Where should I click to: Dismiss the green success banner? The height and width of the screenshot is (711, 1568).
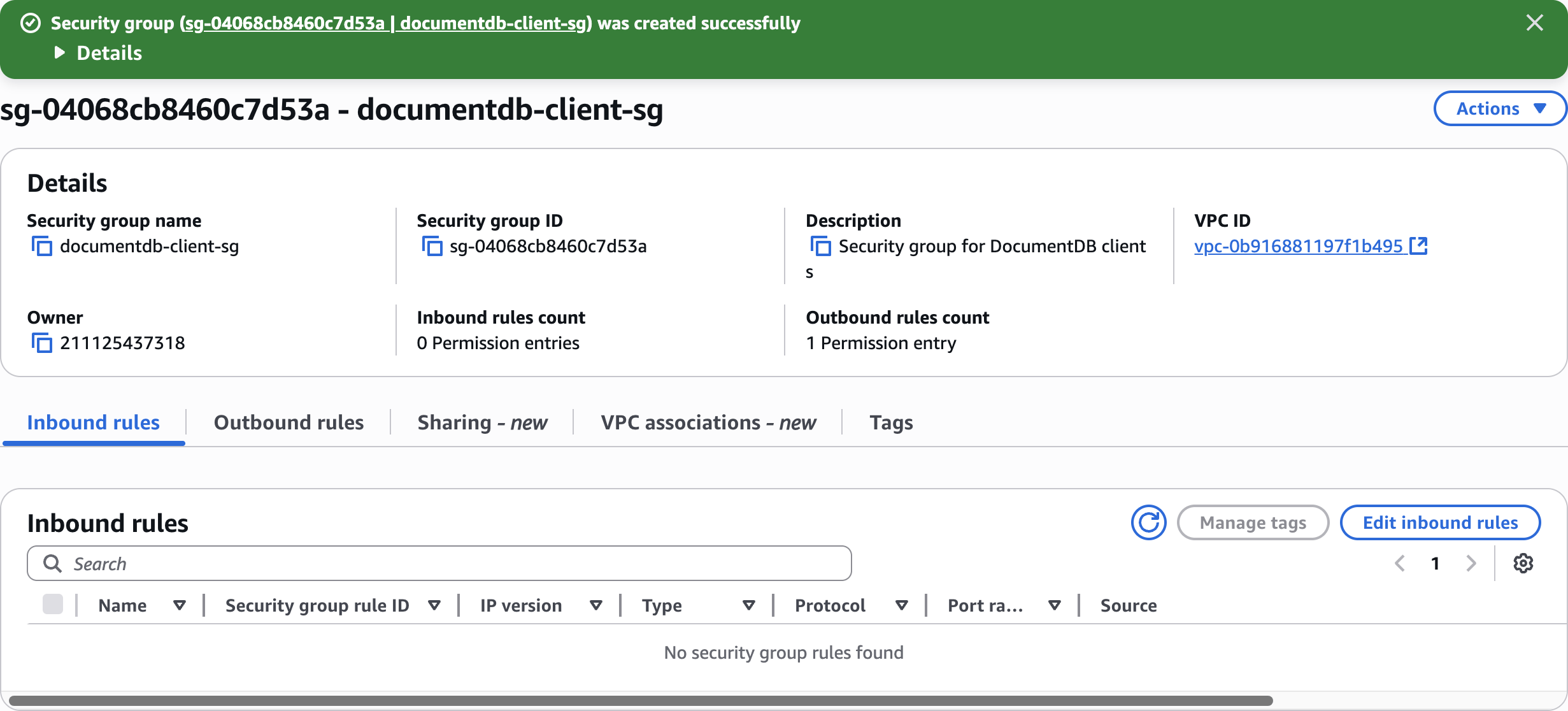[x=1534, y=23]
